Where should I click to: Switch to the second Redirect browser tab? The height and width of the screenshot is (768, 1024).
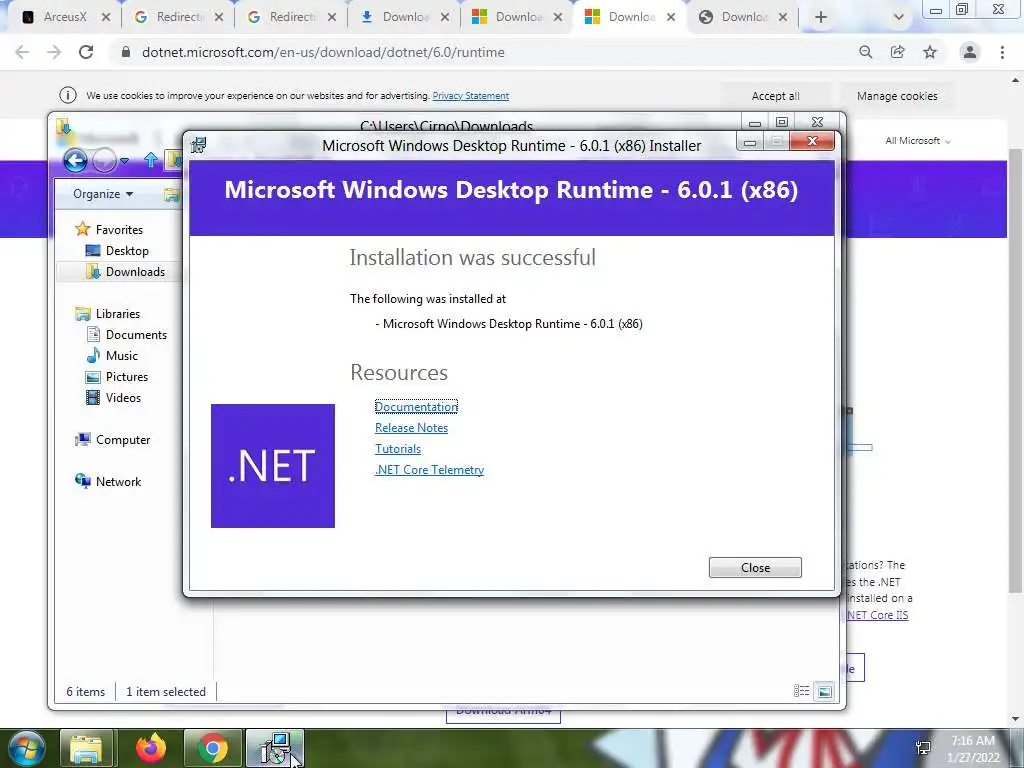[291, 17]
